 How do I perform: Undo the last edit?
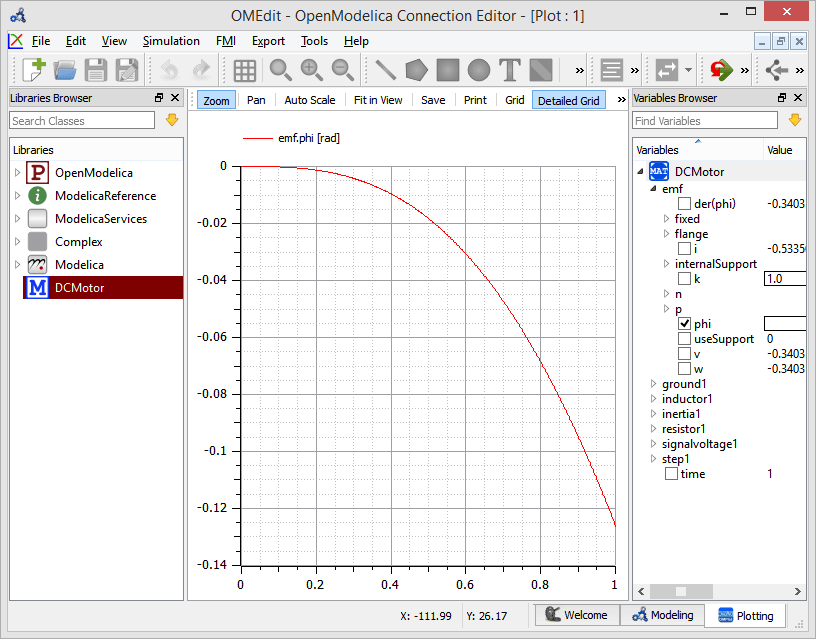pos(169,70)
